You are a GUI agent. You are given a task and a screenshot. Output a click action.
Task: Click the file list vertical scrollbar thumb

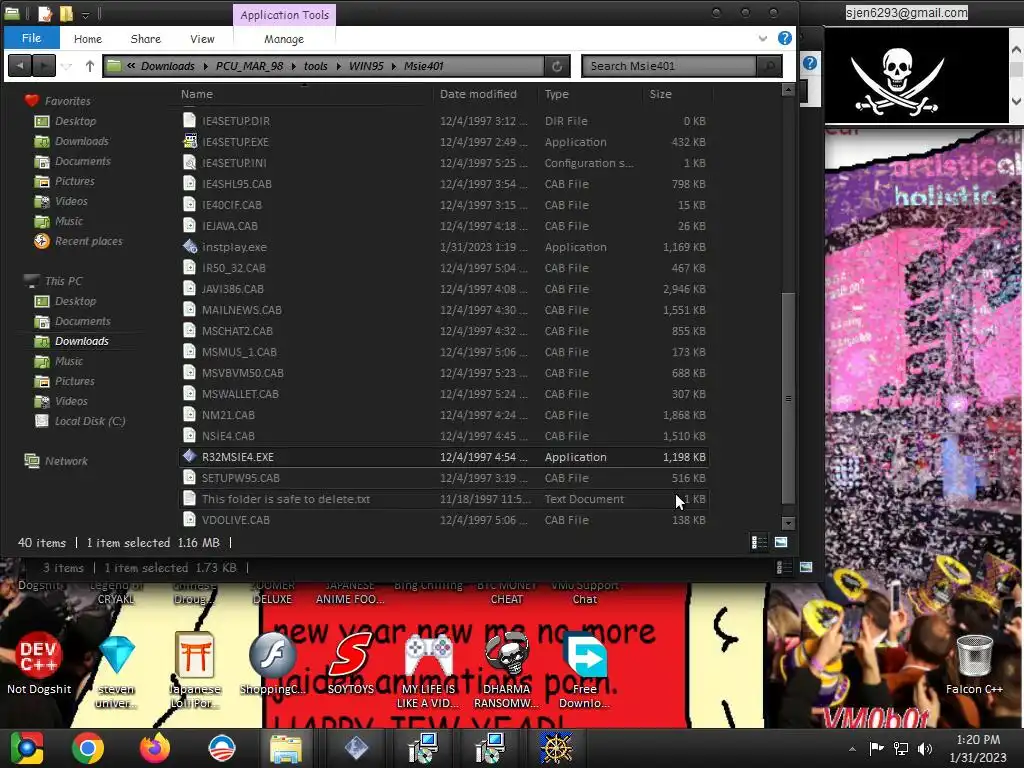coord(788,398)
